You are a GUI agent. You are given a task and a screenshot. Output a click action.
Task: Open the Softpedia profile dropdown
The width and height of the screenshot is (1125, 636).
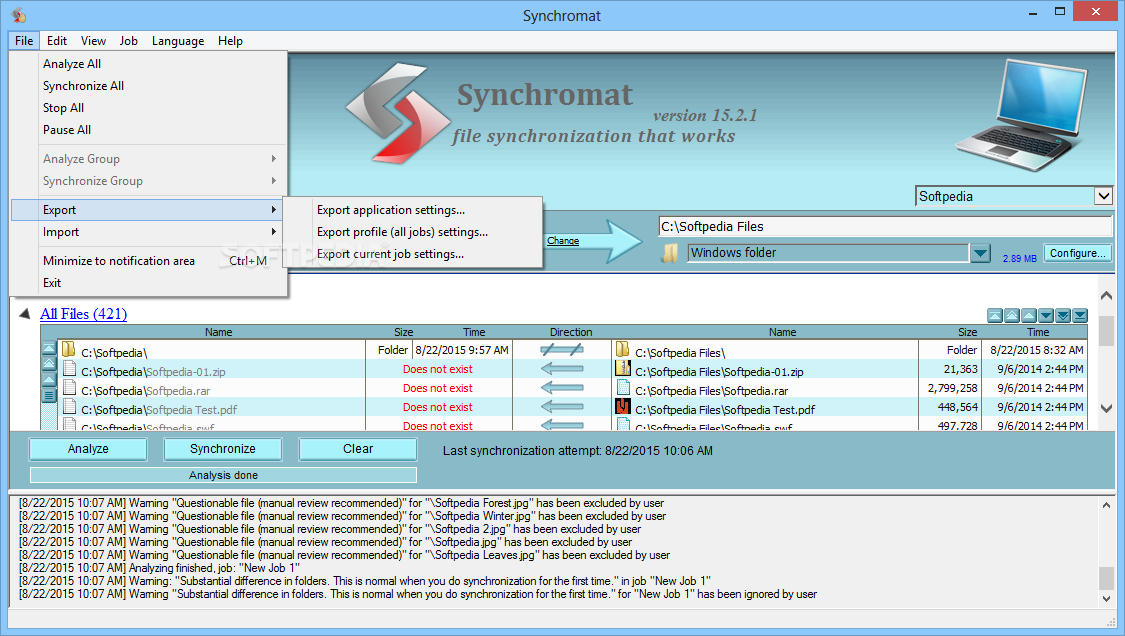click(1103, 196)
